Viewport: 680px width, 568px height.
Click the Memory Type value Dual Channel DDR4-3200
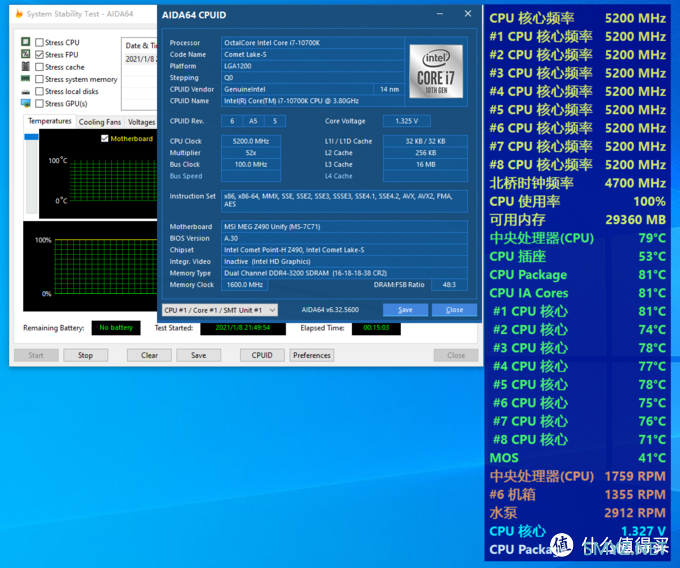[x=344, y=273]
